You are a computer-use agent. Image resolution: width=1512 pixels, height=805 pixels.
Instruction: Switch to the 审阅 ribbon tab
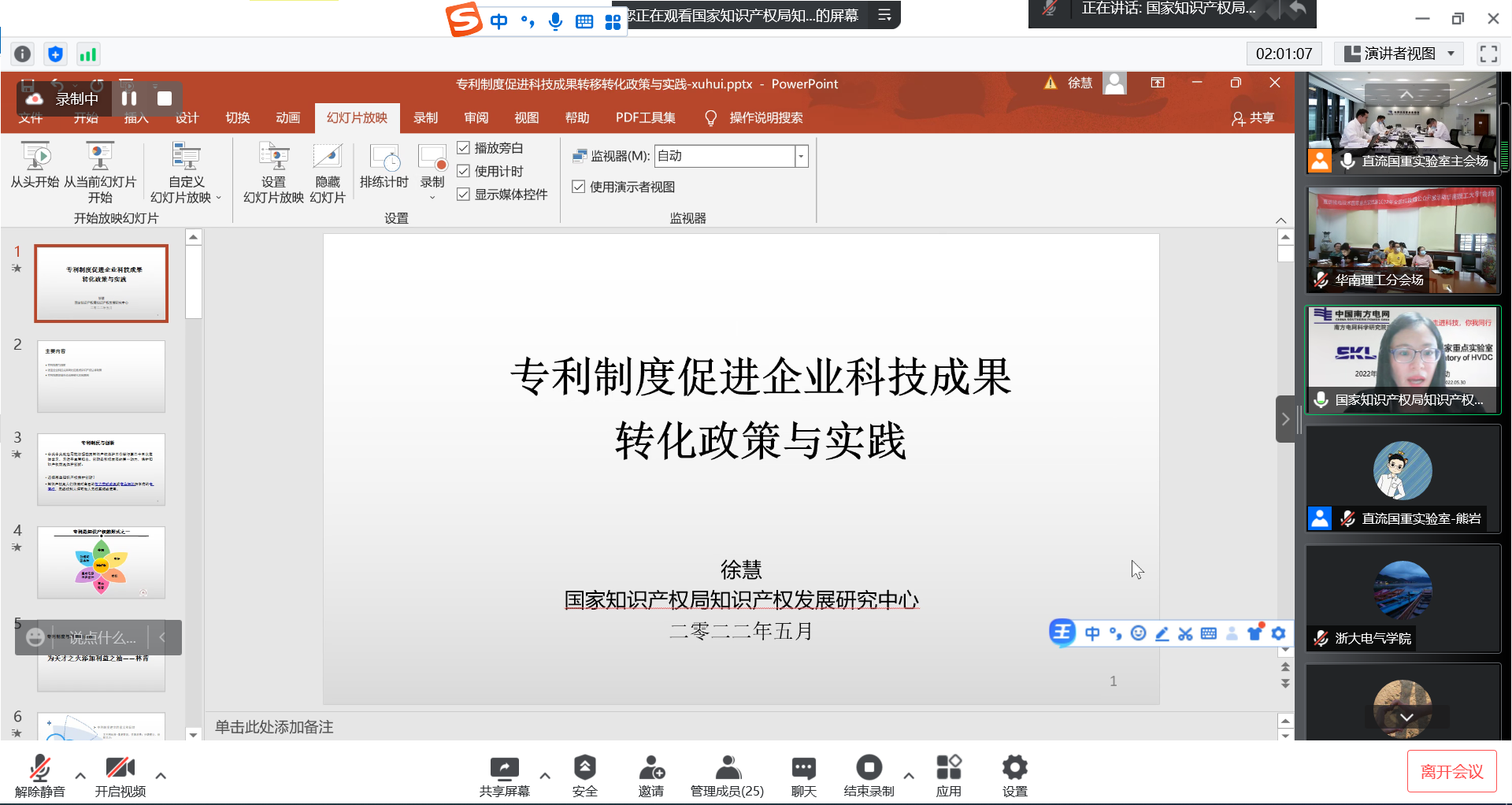476,118
